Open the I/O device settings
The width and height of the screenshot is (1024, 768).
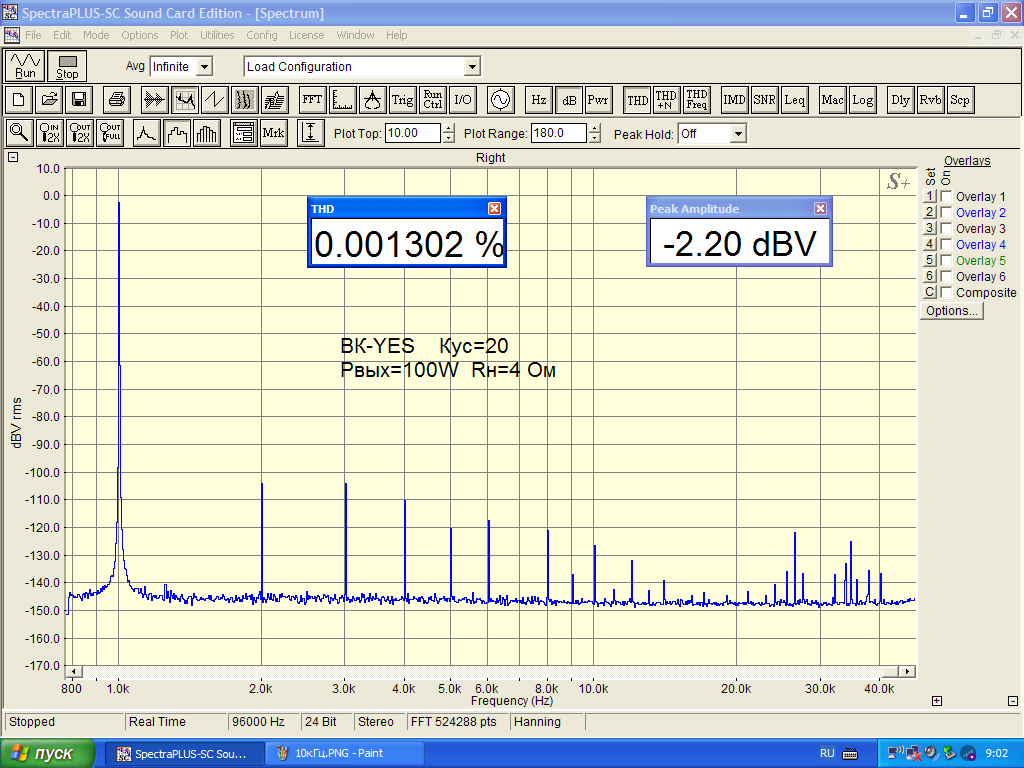pos(462,100)
